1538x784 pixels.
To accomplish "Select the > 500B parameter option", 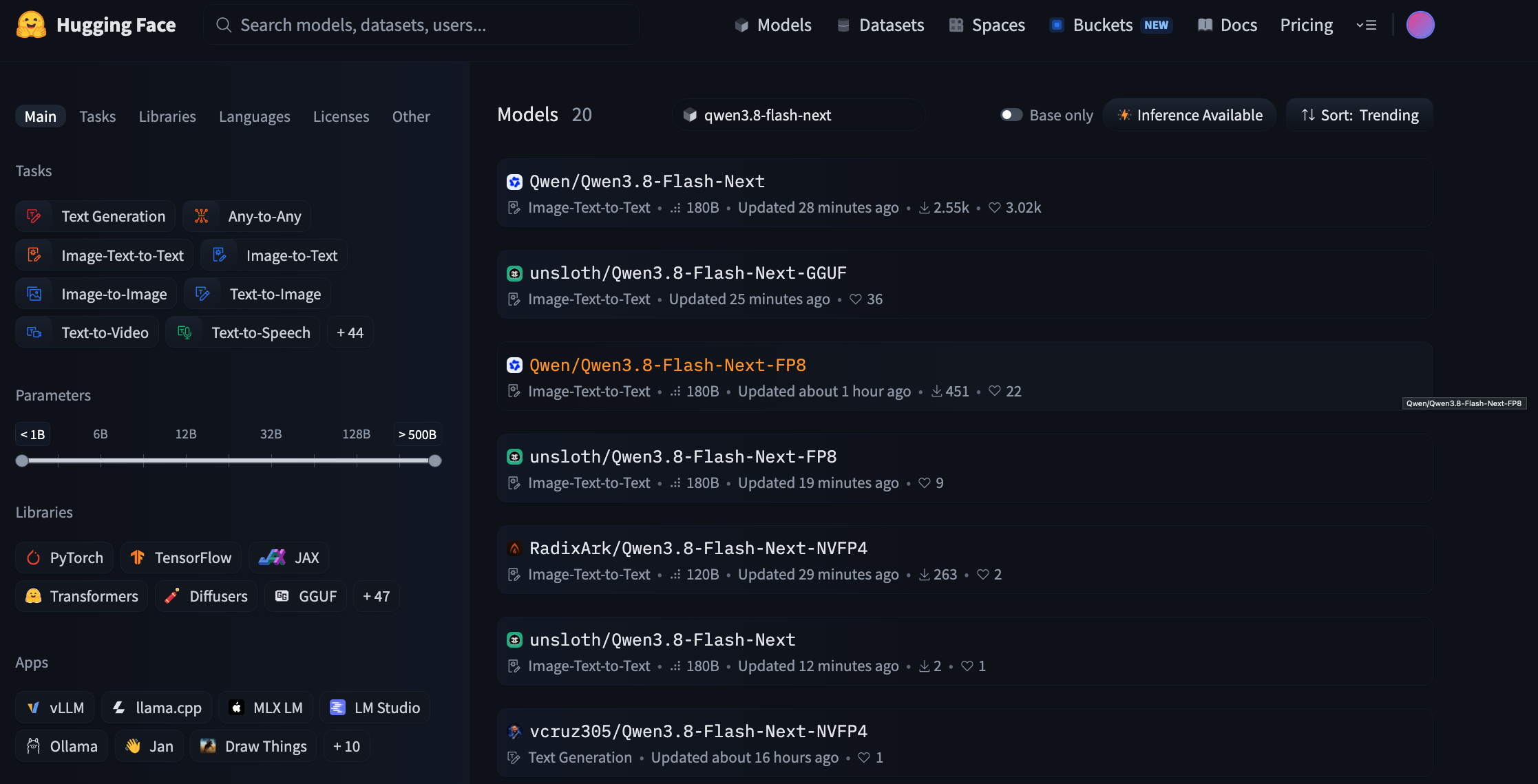I will click(x=417, y=434).
